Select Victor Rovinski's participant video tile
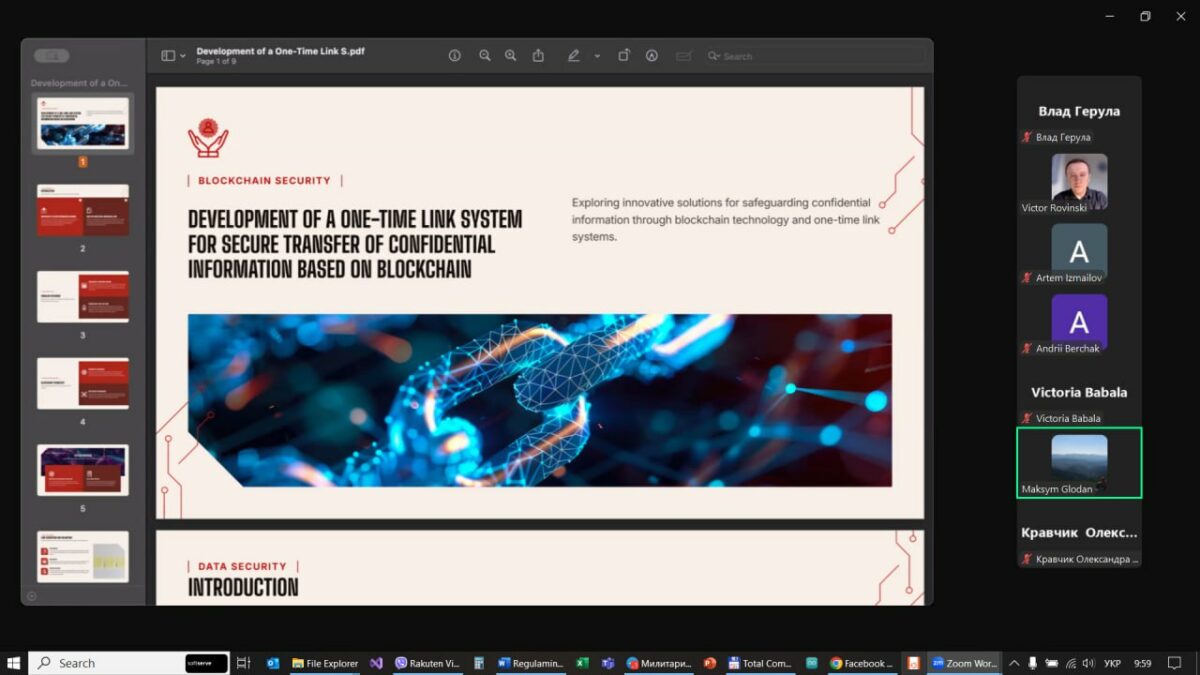1200x675 pixels. click(x=1079, y=182)
